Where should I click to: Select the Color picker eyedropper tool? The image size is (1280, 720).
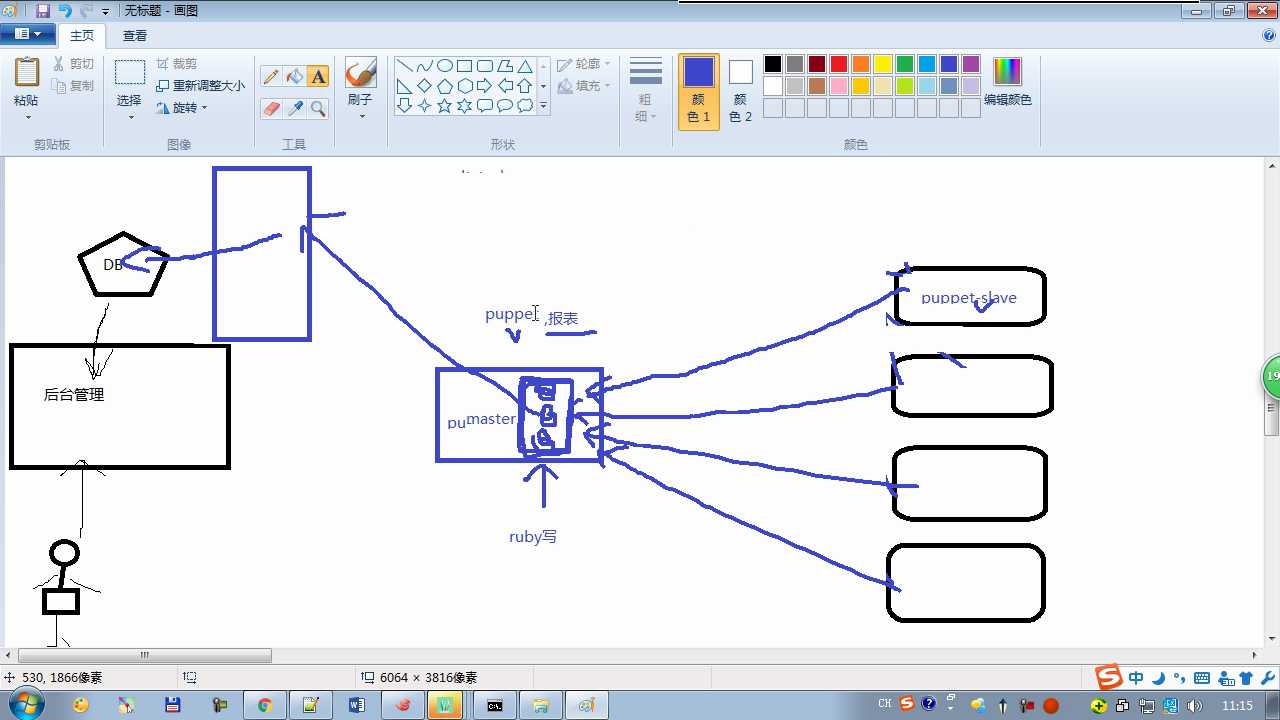click(294, 108)
